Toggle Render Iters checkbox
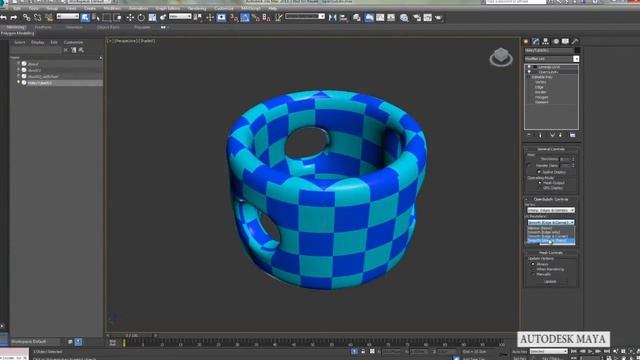This screenshot has width=640, height=360. (529, 166)
